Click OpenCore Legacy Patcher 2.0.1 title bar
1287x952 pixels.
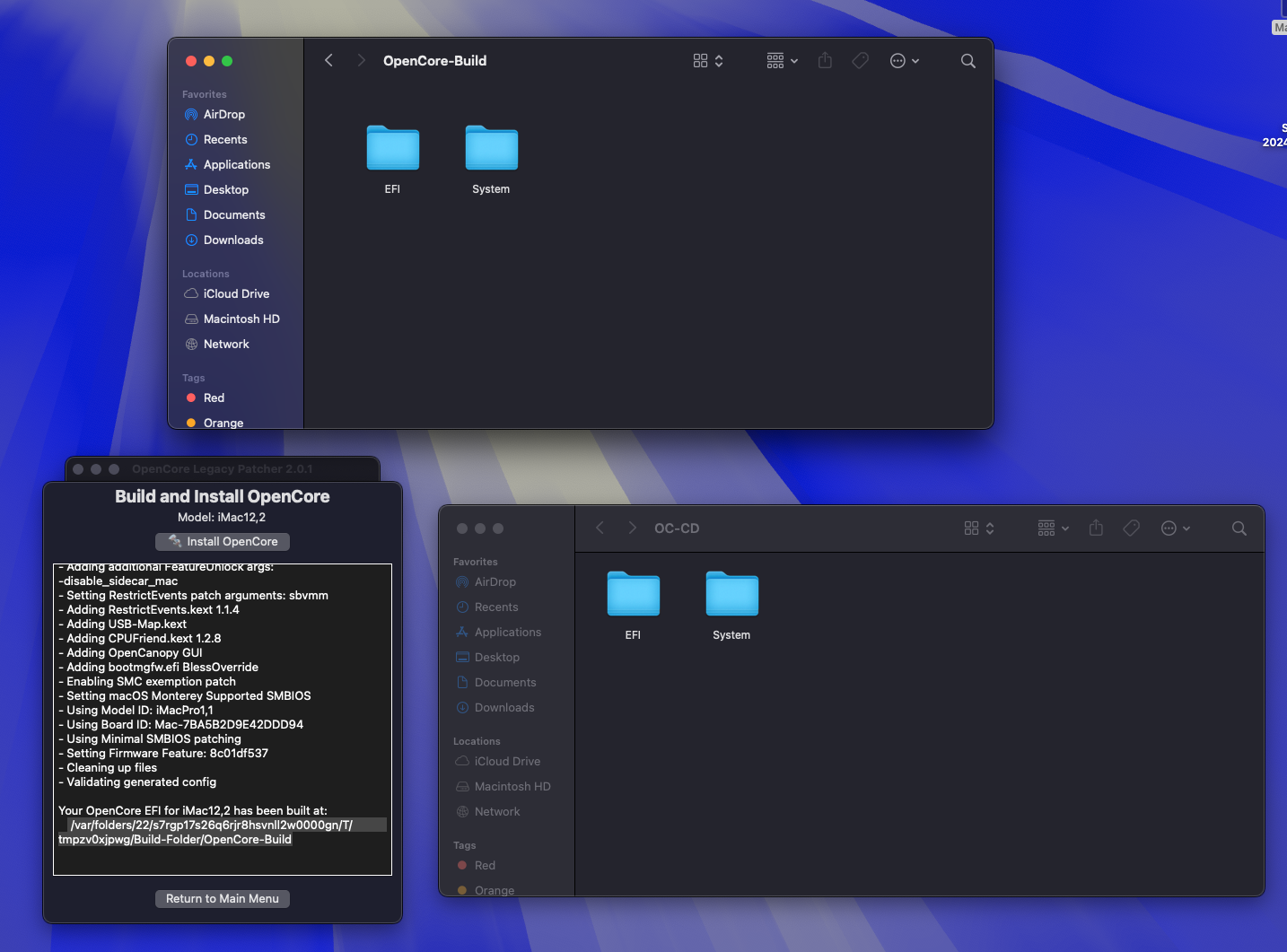[223, 468]
